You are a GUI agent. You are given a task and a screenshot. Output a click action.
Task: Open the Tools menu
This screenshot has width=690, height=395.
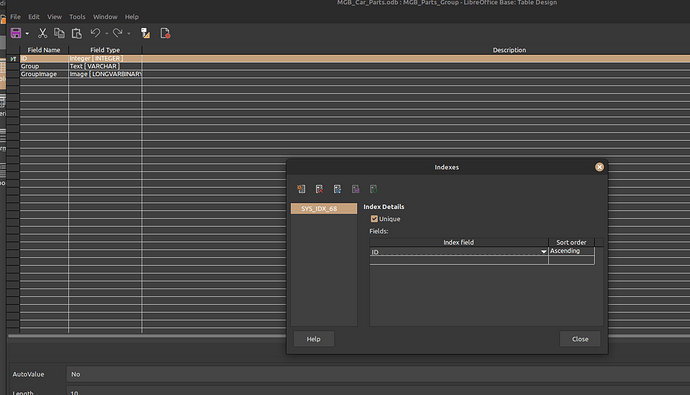tap(77, 17)
